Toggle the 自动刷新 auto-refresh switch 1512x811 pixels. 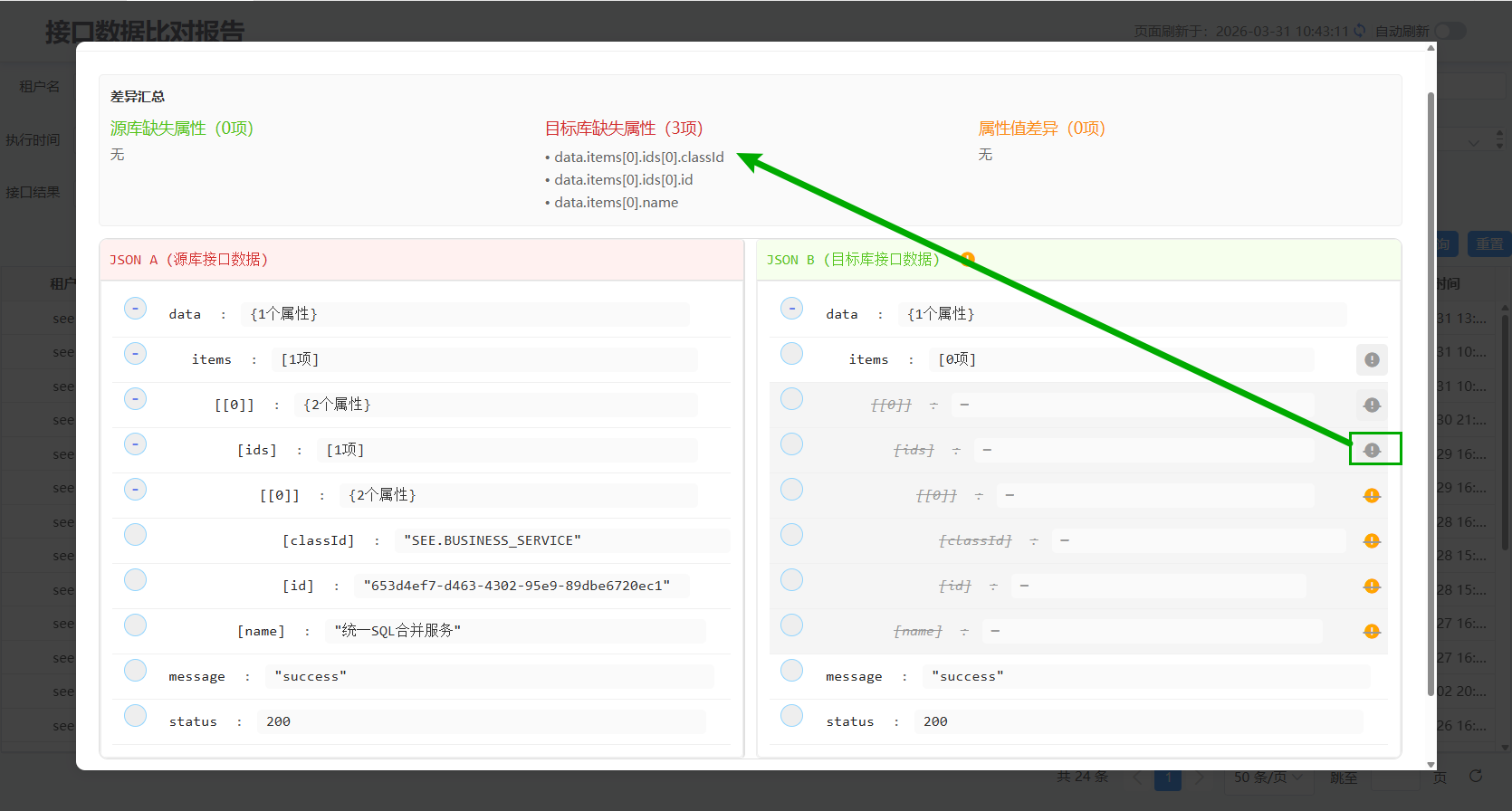click(x=1449, y=31)
